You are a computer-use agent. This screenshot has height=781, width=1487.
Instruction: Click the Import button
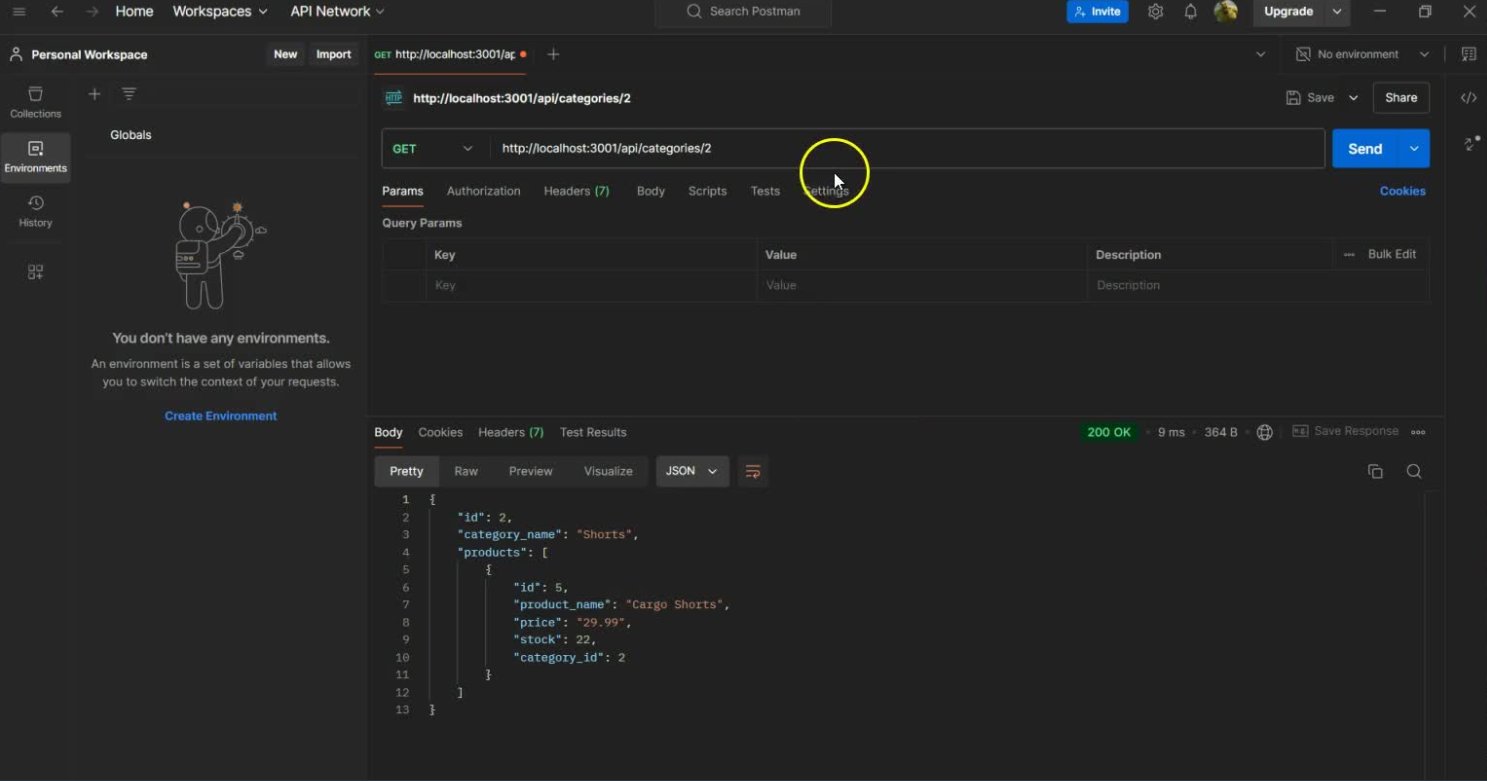(333, 54)
